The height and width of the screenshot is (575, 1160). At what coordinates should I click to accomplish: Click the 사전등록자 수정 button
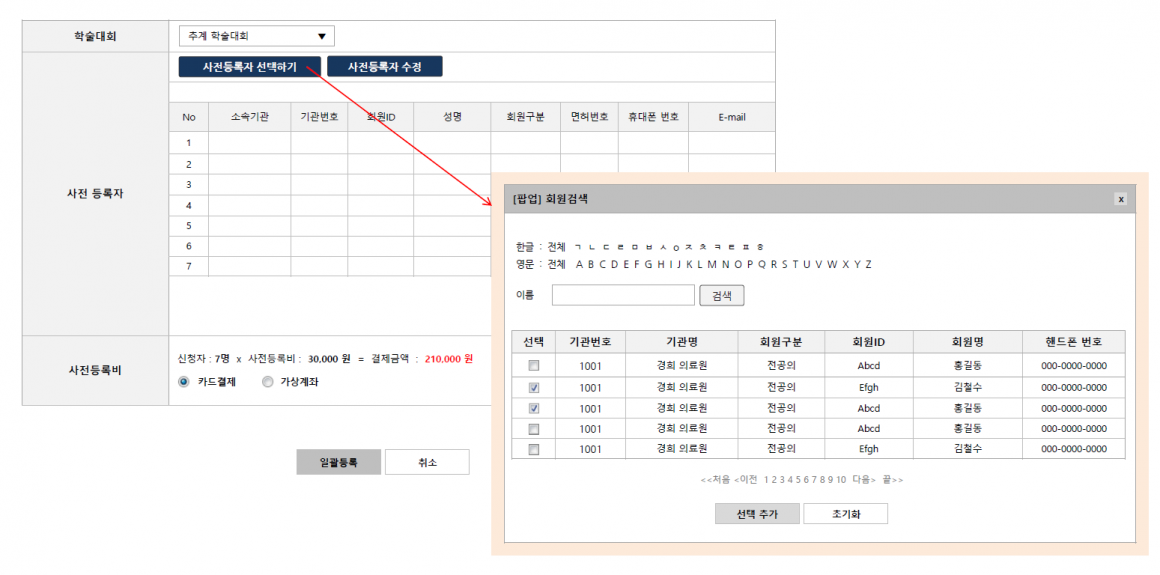click(x=384, y=66)
